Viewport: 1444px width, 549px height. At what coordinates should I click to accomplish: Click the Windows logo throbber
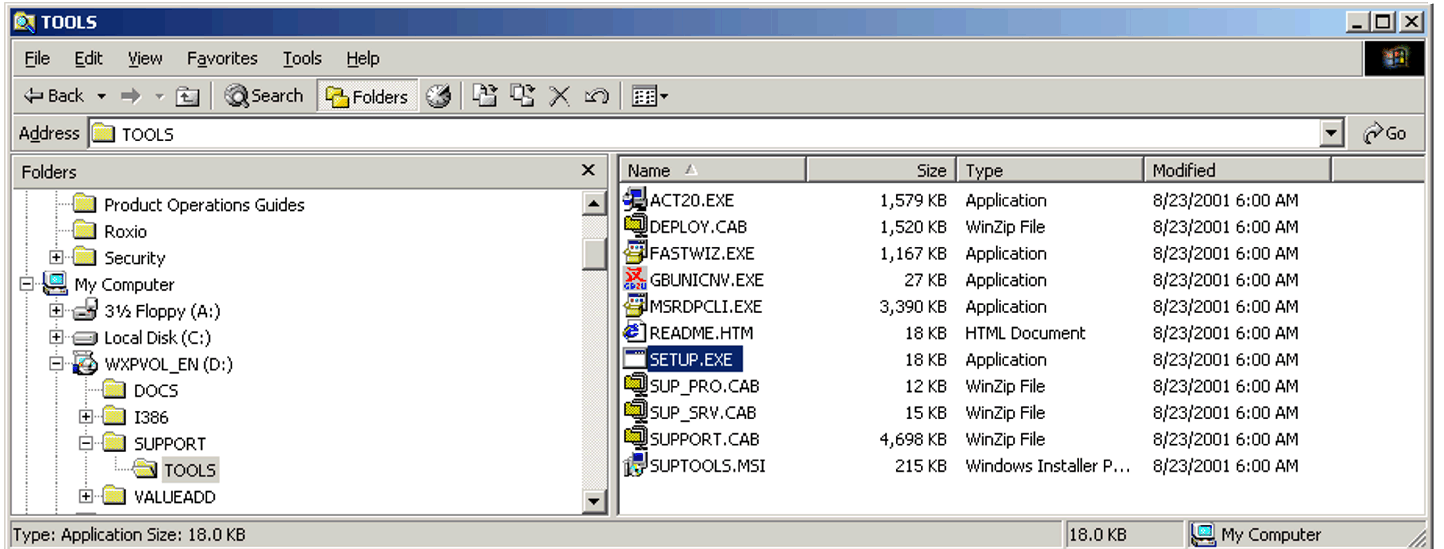pyautogui.click(x=1394, y=58)
